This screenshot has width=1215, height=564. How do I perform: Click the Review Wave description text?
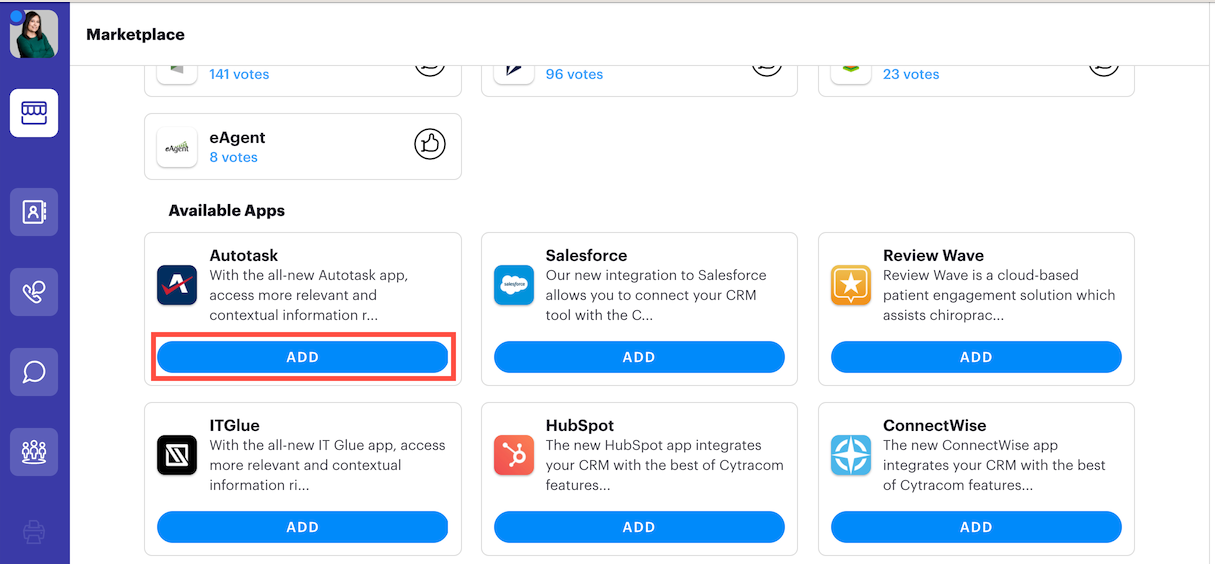999,295
